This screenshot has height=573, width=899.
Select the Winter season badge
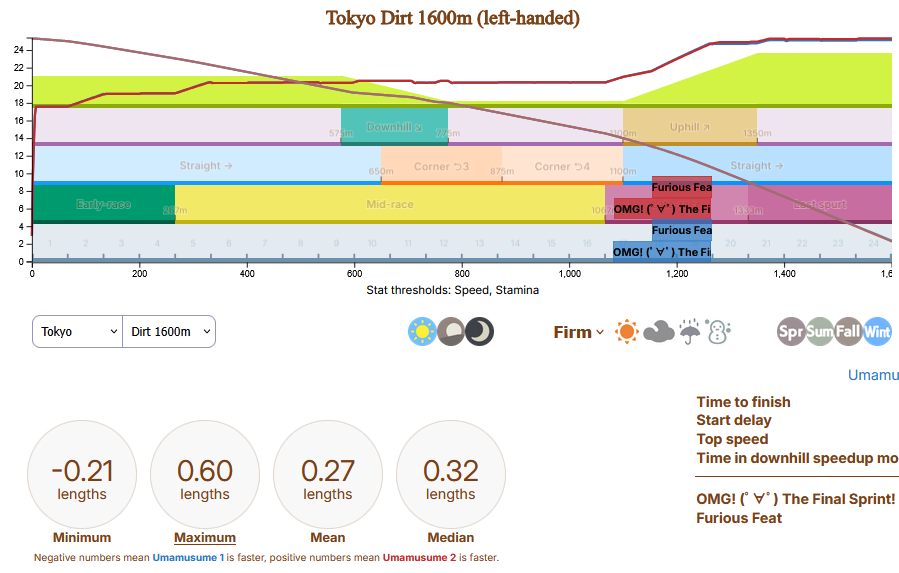(877, 332)
